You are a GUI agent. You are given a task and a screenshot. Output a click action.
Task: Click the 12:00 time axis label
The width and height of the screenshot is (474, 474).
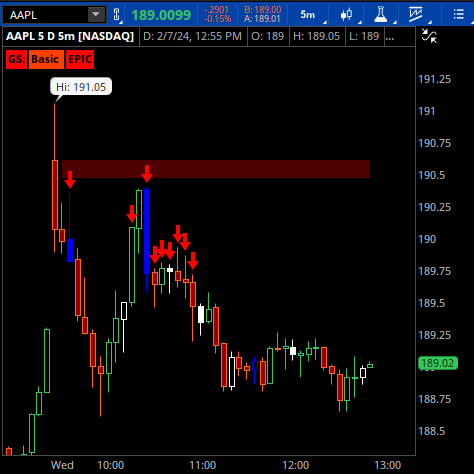295,465
